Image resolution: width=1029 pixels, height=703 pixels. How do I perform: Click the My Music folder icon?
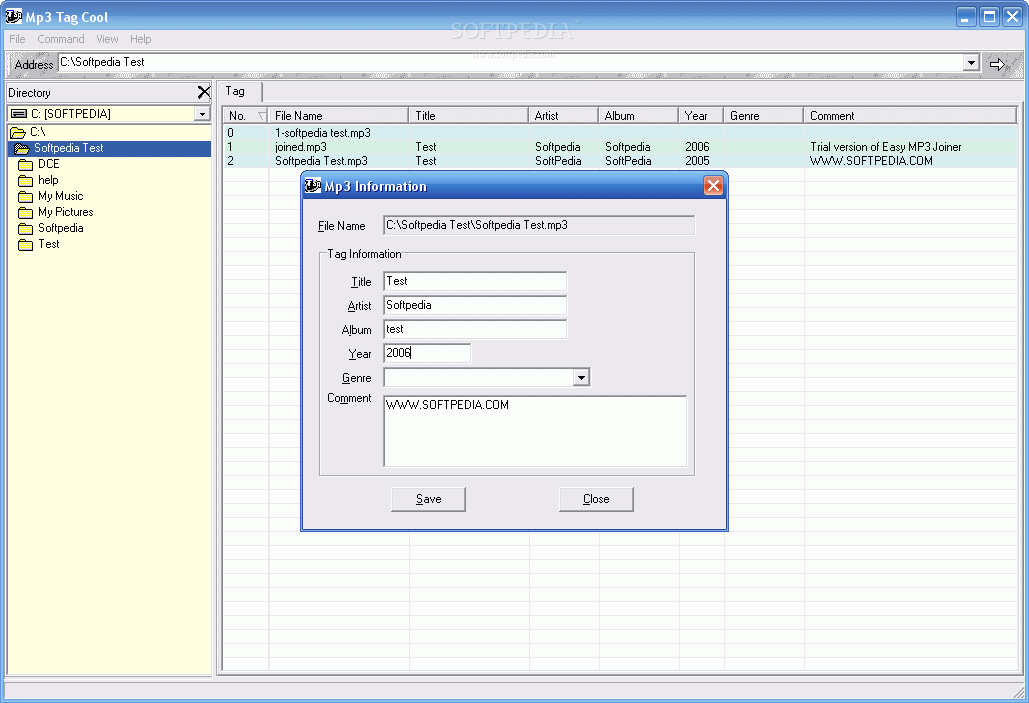pyautogui.click(x=26, y=197)
